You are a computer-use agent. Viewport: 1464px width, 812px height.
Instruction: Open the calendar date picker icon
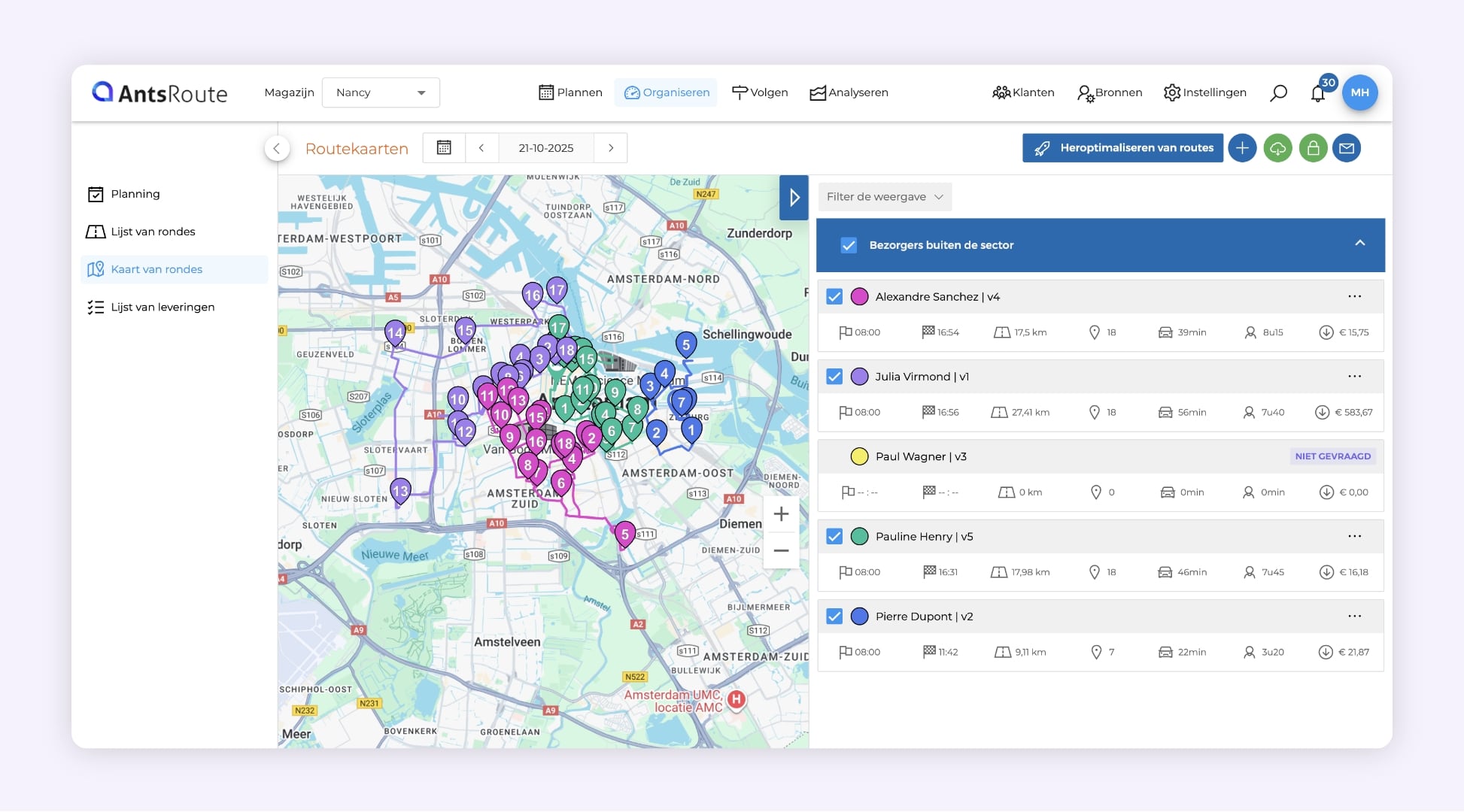(x=444, y=147)
